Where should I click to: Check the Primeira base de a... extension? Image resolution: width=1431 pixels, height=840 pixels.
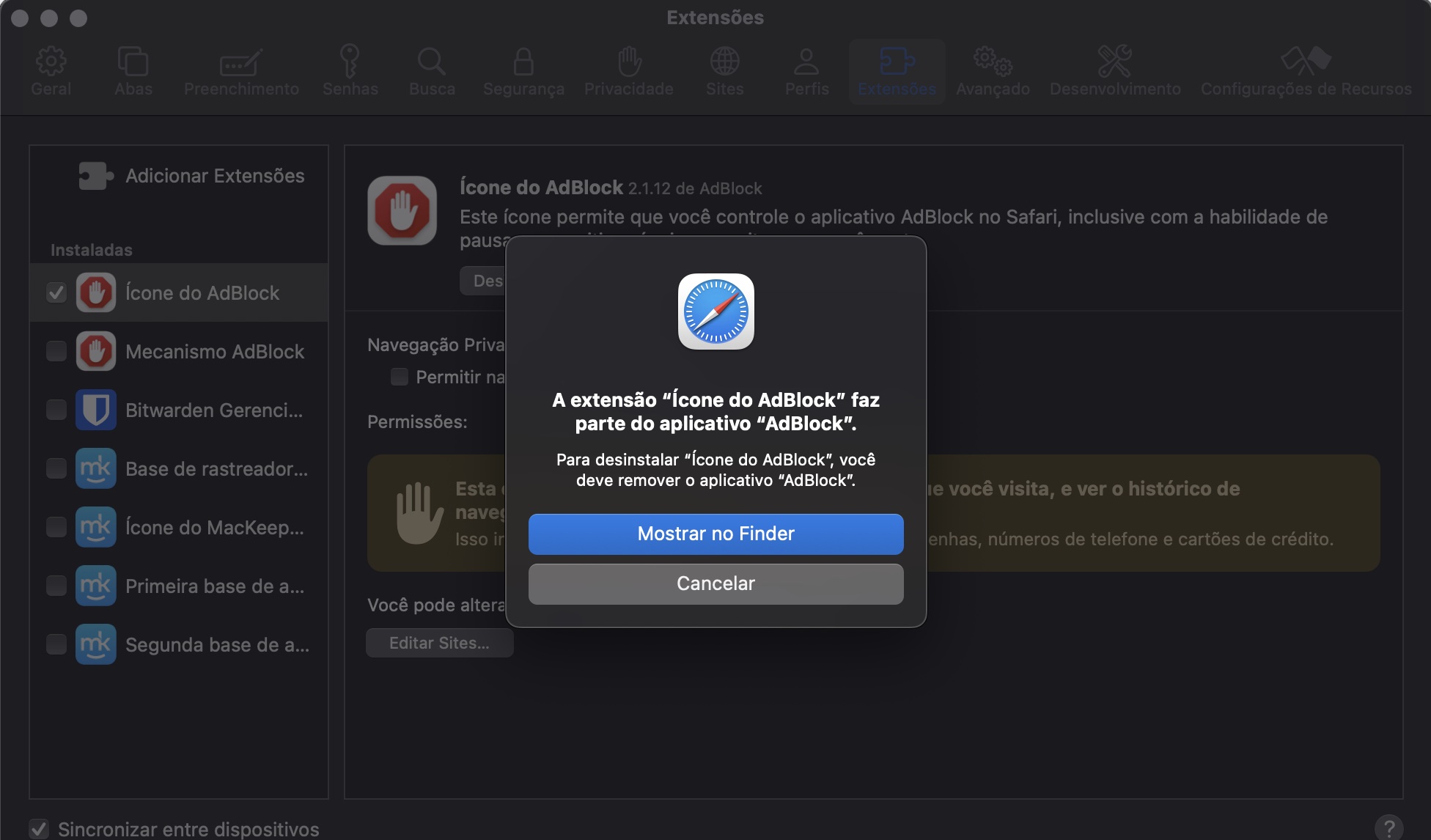[x=56, y=586]
